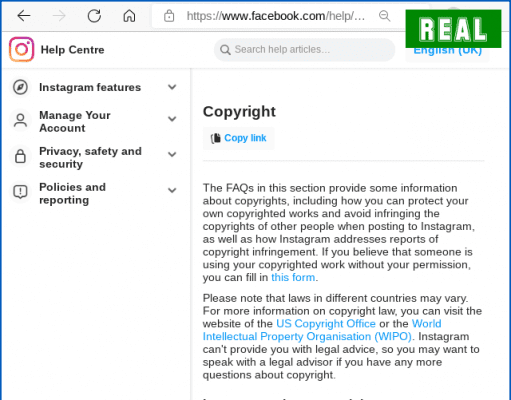The height and width of the screenshot is (400, 511).
Task: Click the clipboard icon in the Copy link button
Action: tap(215, 138)
